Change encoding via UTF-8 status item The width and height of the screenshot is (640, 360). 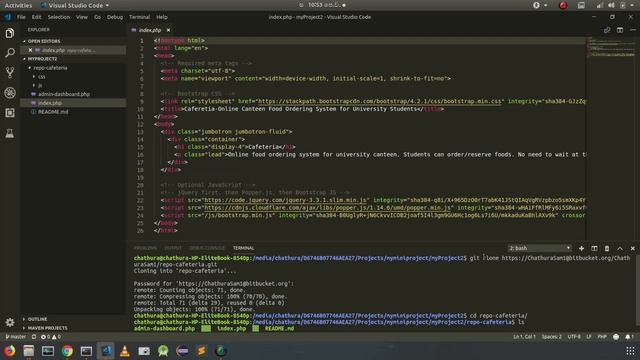(574, 337)
